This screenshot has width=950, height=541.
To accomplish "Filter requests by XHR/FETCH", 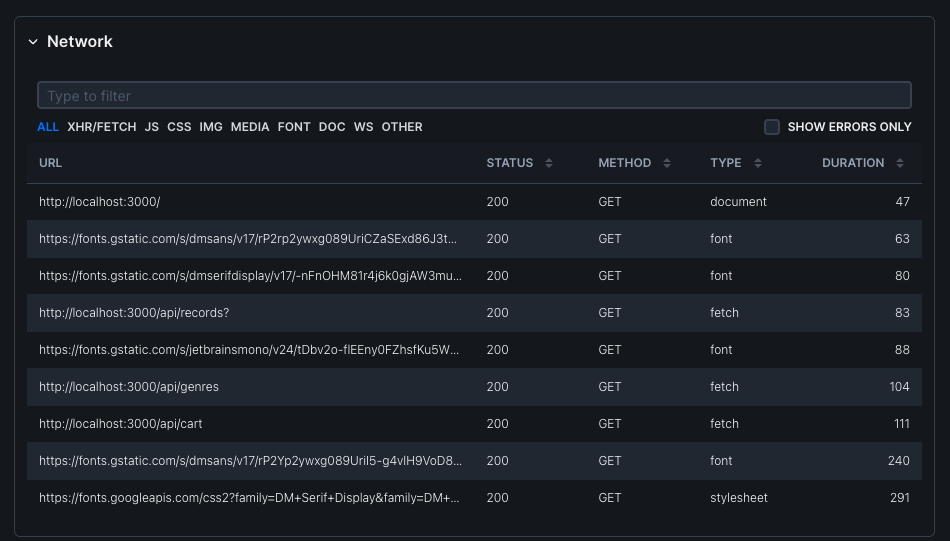I will click(x=101, y=127).
